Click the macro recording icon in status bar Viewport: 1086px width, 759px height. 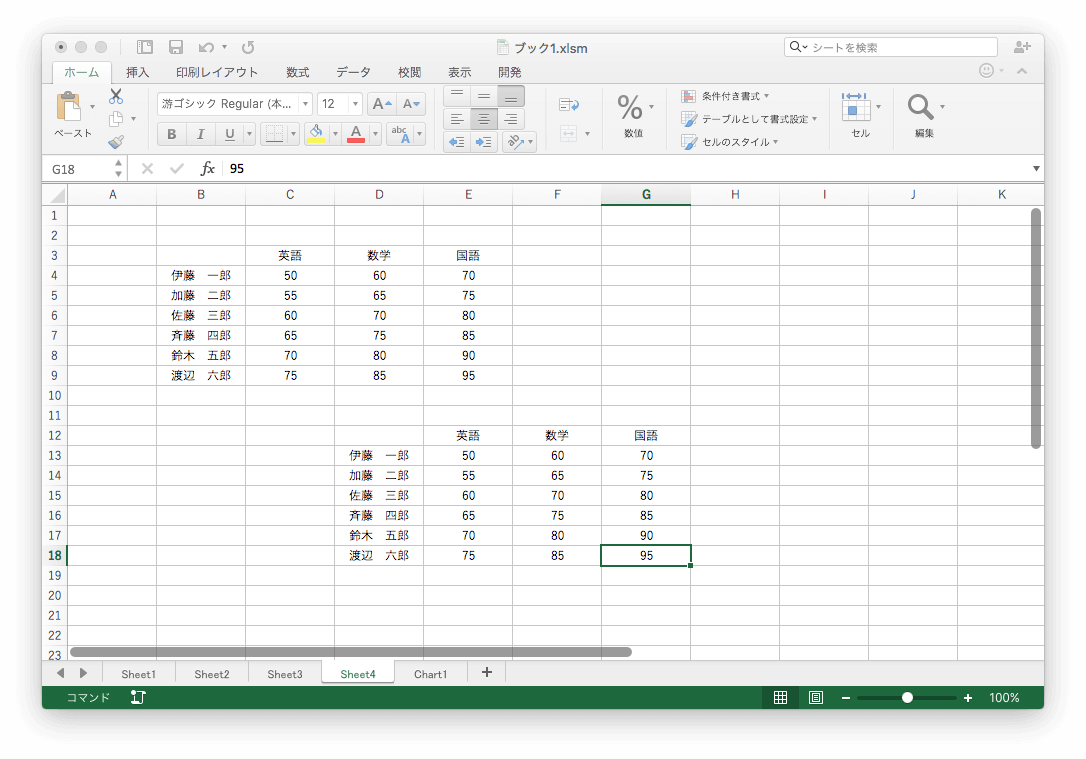click(138, 697)
